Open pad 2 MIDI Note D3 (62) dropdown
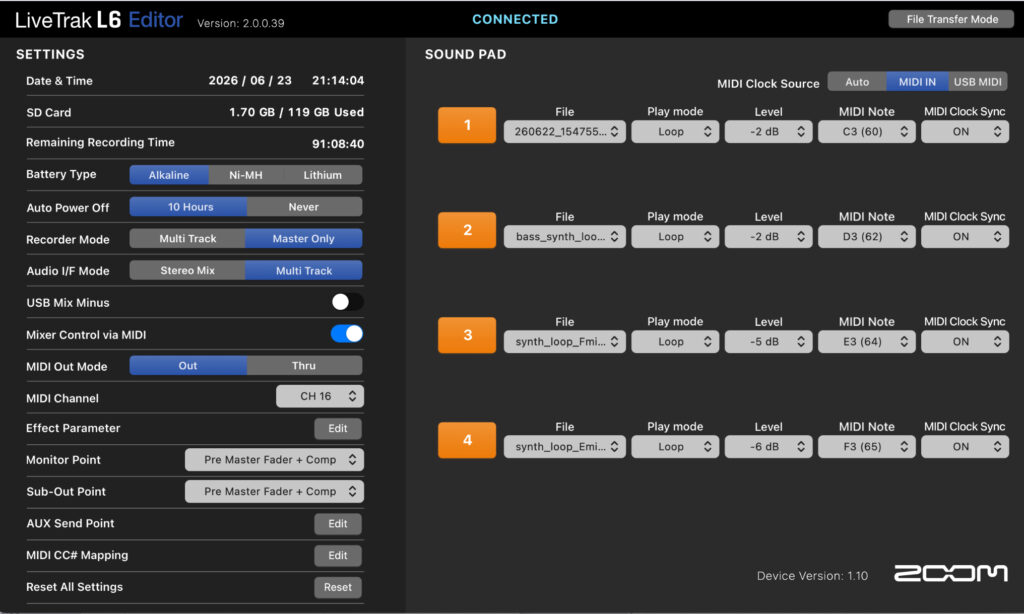The image size is (1024, 614). point(866,236)
